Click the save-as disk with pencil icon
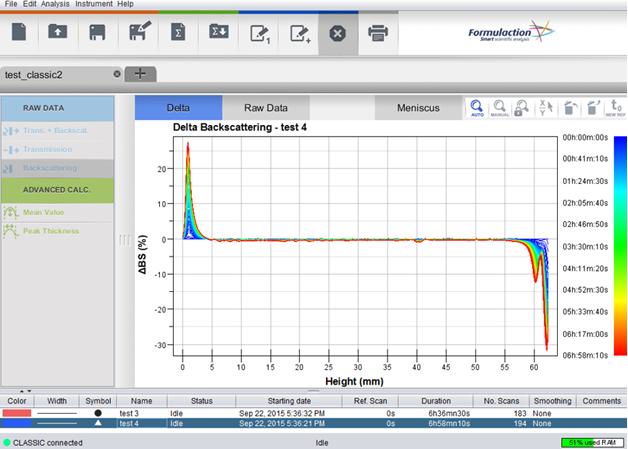Screen dimensions: 628x449 coord(140,31)
